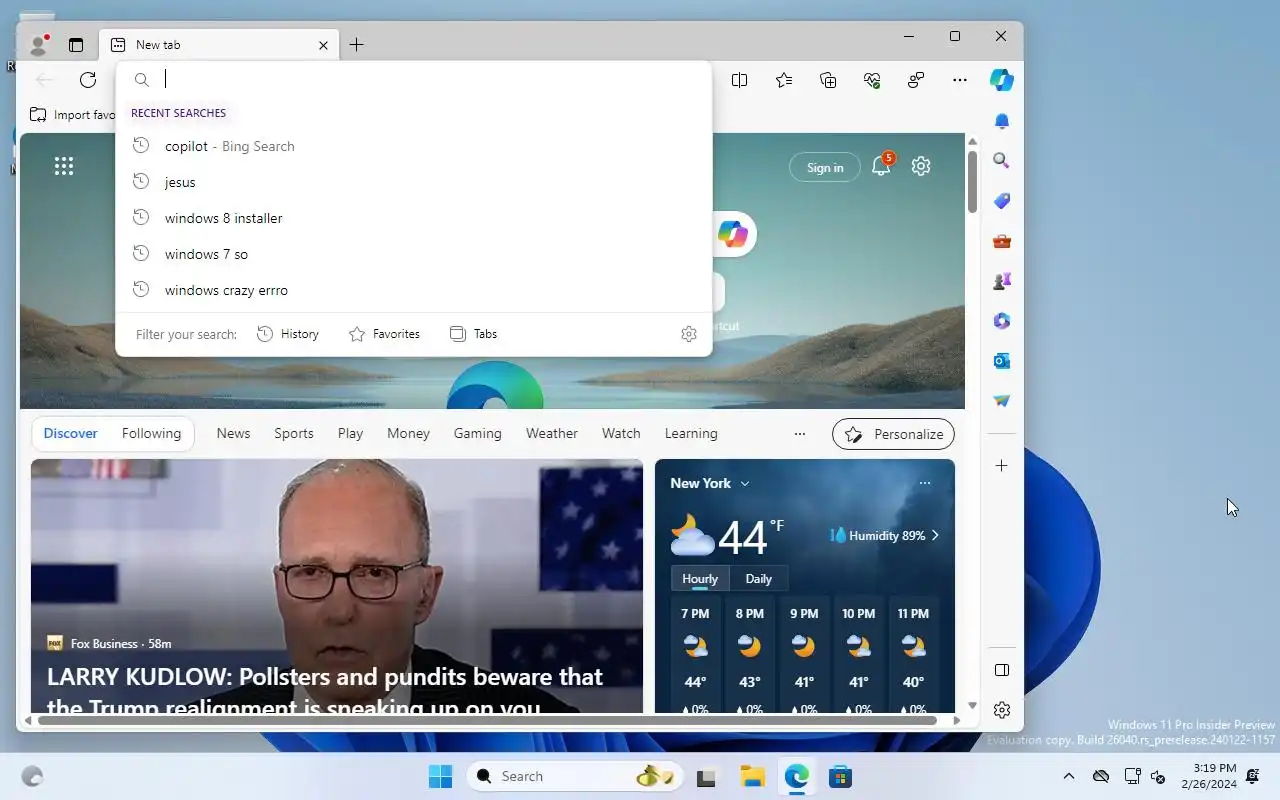Image resolution: width=1280 pixels, height=800 pixels.
Task: Open Copilot icon in Edge toolbar
Action: [1002, 80]
